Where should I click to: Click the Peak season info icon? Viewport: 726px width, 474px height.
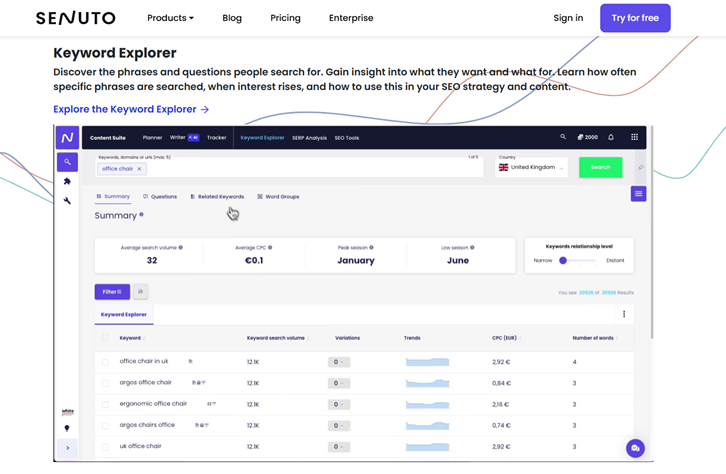371,247
